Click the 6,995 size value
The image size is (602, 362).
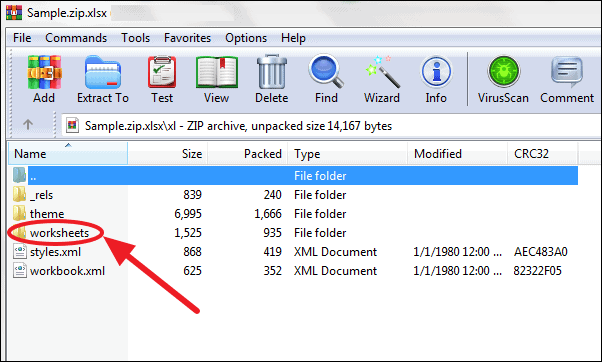point(188,214)
